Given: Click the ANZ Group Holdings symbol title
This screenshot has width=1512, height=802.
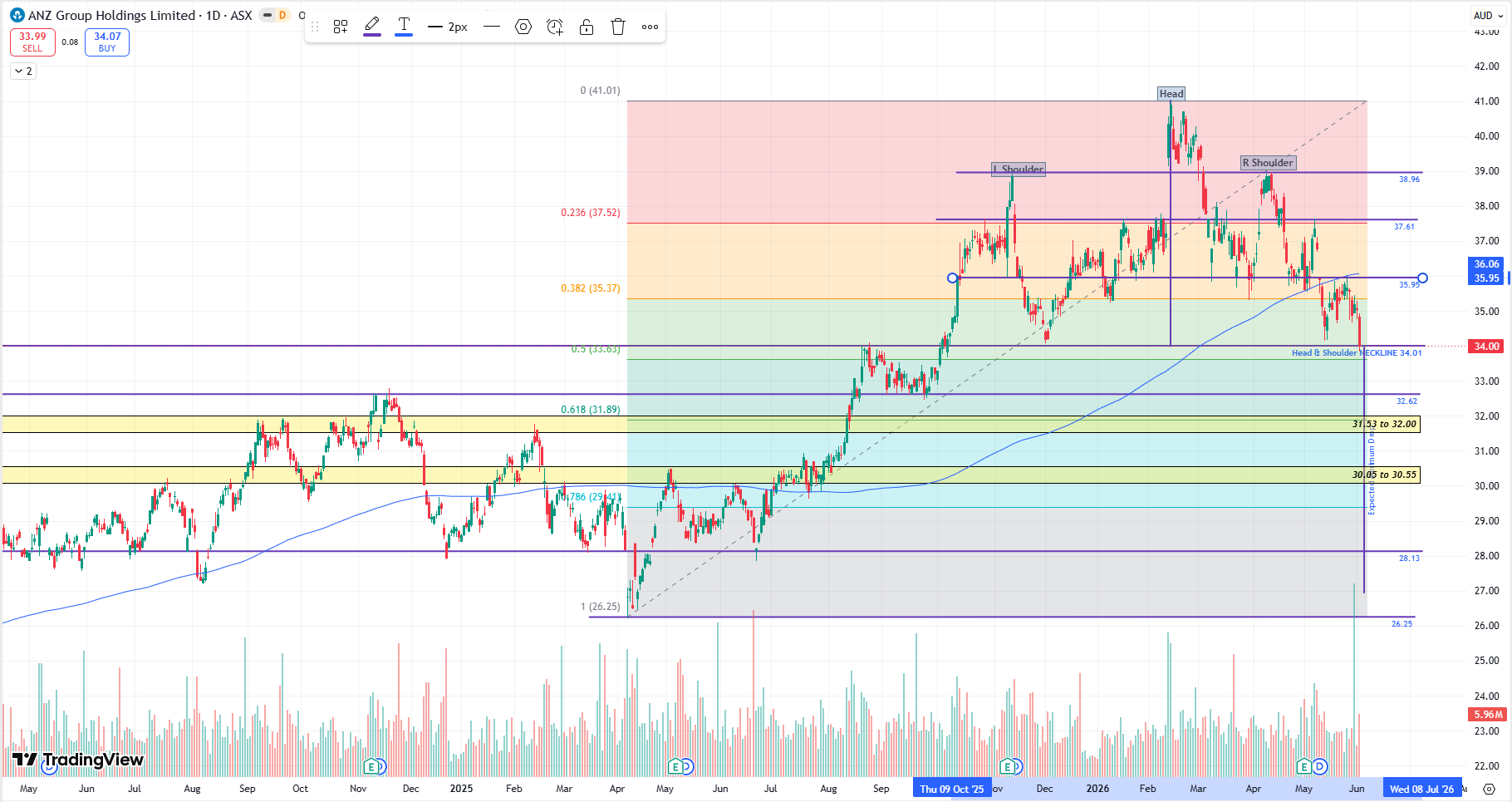Looking at the screenshot, I should click(x=130, y=15).
